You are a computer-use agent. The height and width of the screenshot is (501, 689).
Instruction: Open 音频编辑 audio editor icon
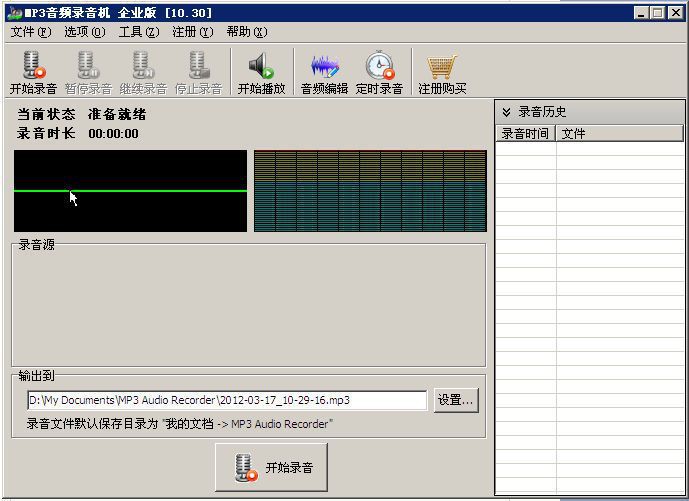pos(325,66)
